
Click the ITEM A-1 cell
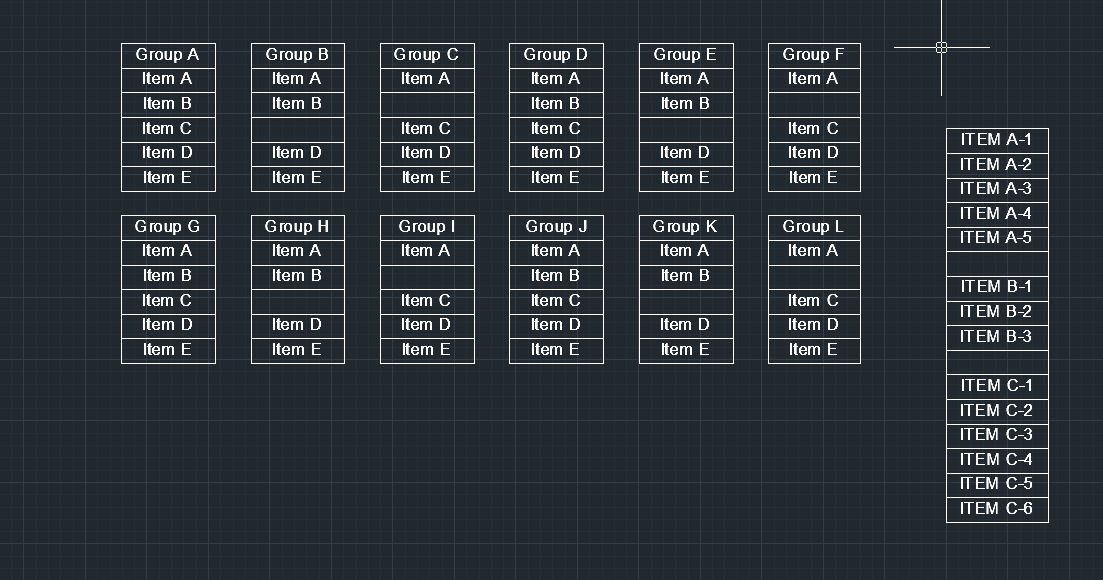click(997, 141)
